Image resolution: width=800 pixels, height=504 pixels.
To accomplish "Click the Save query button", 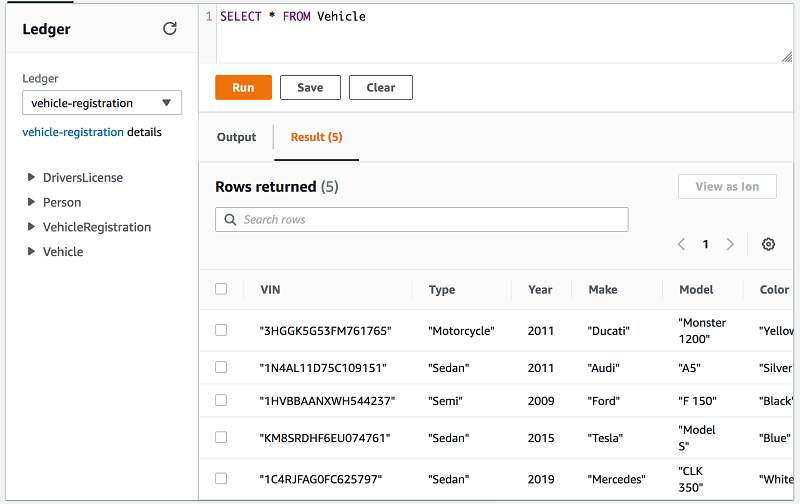I will pyautogui.click(x=310, y=87).
